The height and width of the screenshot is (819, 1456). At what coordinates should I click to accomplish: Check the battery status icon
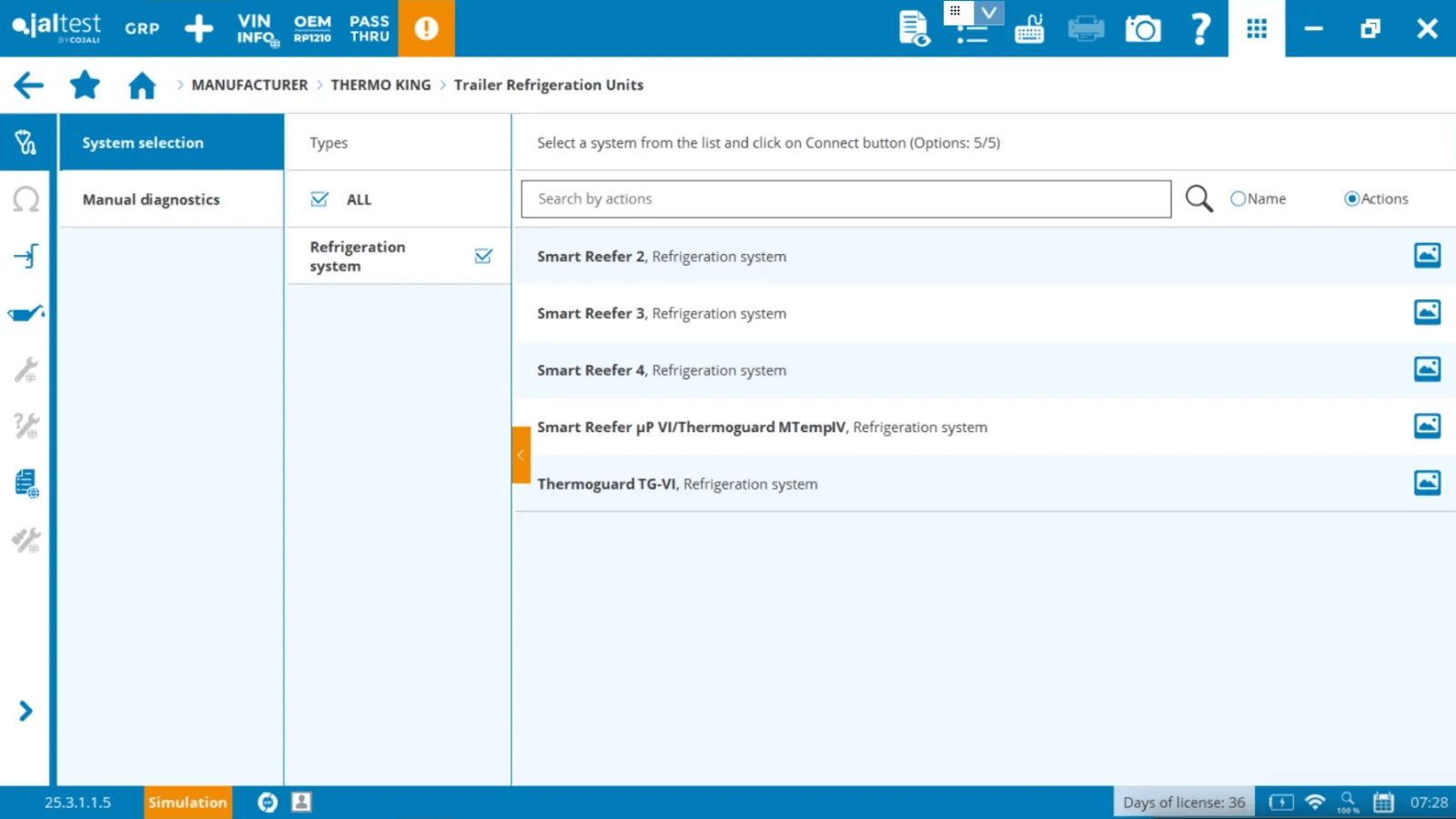click(x=1281, y=802)
